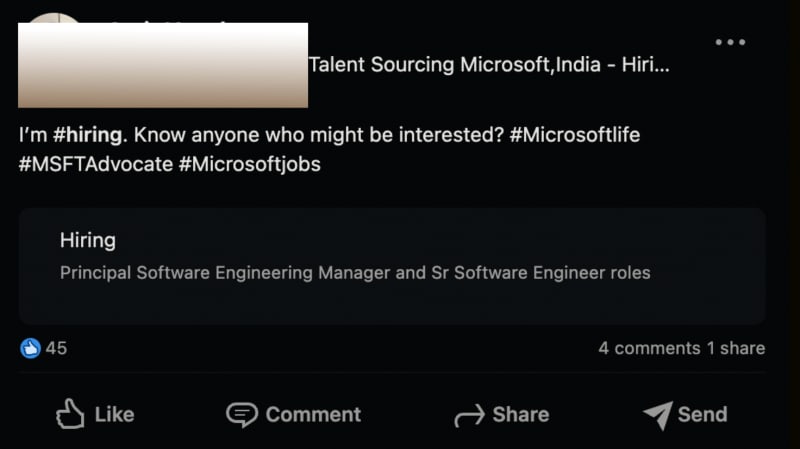Click the Comment button label
The height and width of the screenshot is (449, 800).
tap(313, 415)
